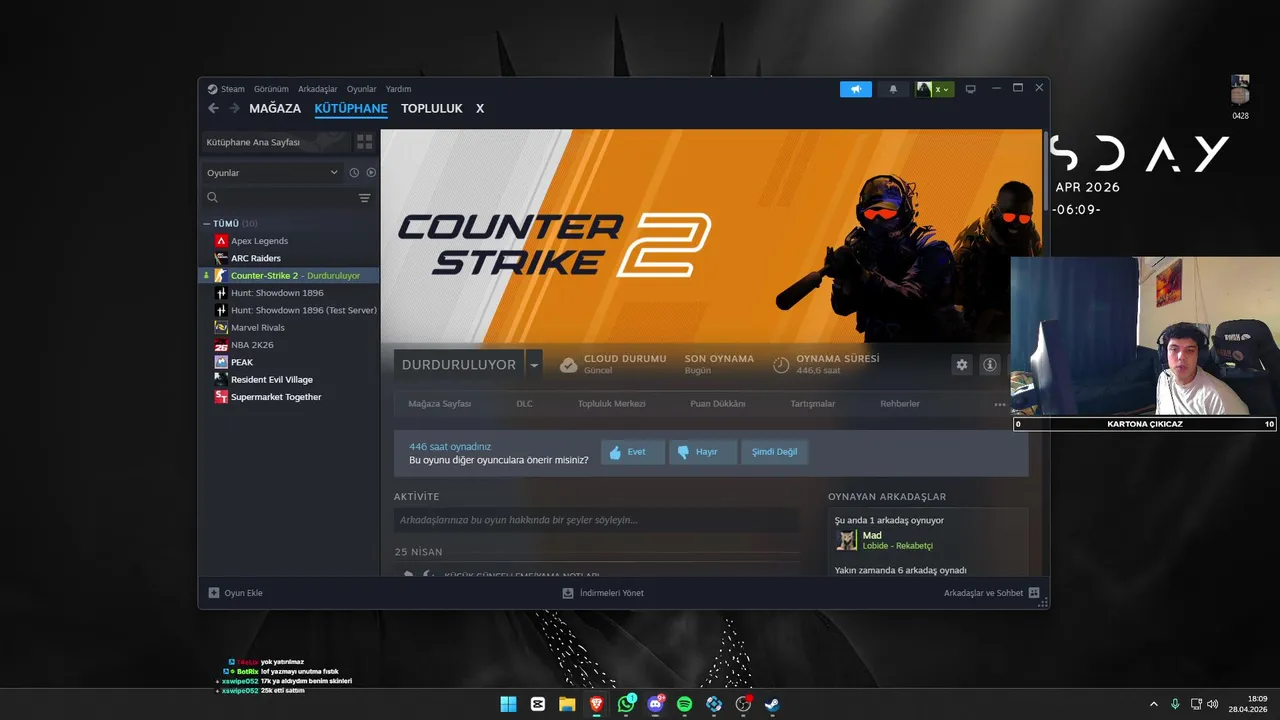Open Steam notifications bell
Image resolution: width=1280 pixels, height=720 pixels.
click(x=893, y=89)
